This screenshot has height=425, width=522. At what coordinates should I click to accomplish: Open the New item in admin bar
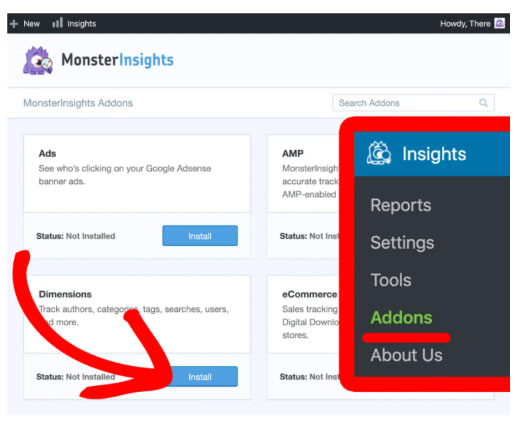tap(31, 24)
